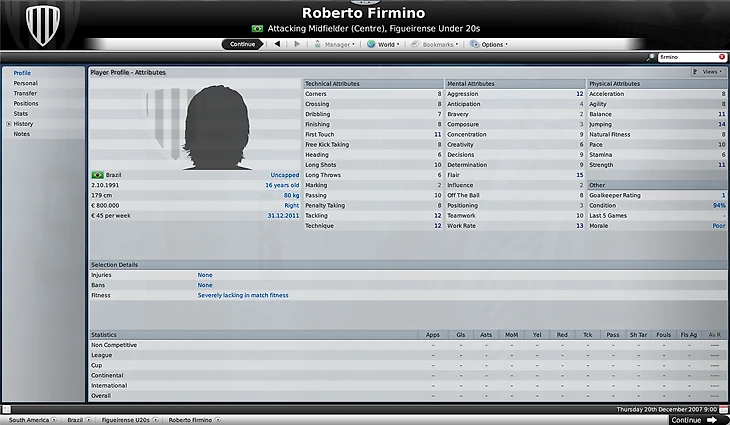The width and height of the screenshot is (730, 425).
Task: Click the magnifying glass search icon
Action: (650, 57)
